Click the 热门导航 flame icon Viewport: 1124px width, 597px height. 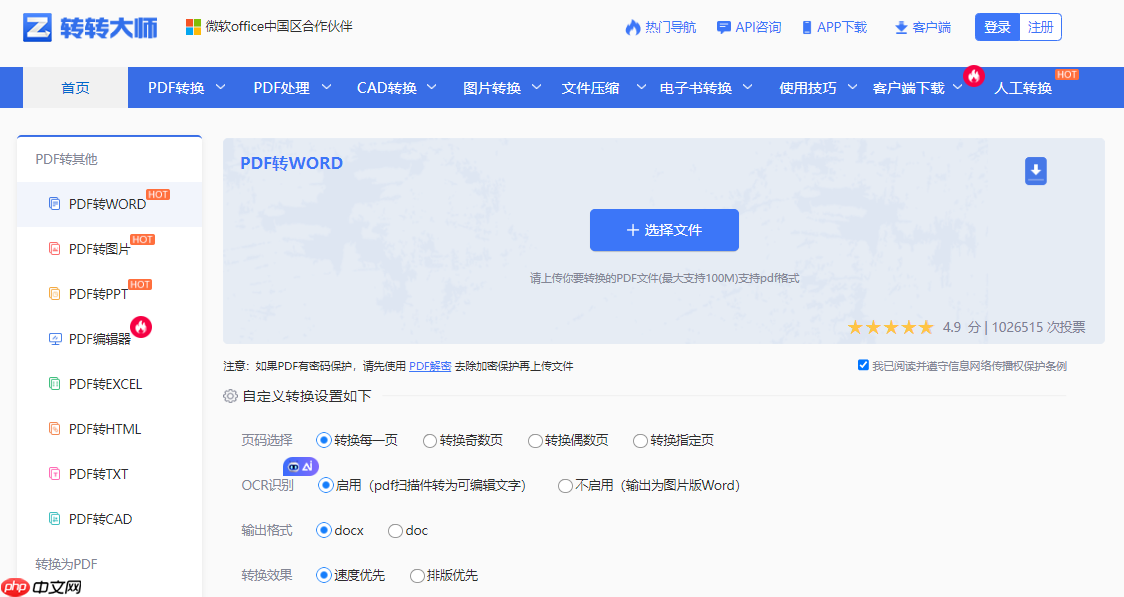634,27
